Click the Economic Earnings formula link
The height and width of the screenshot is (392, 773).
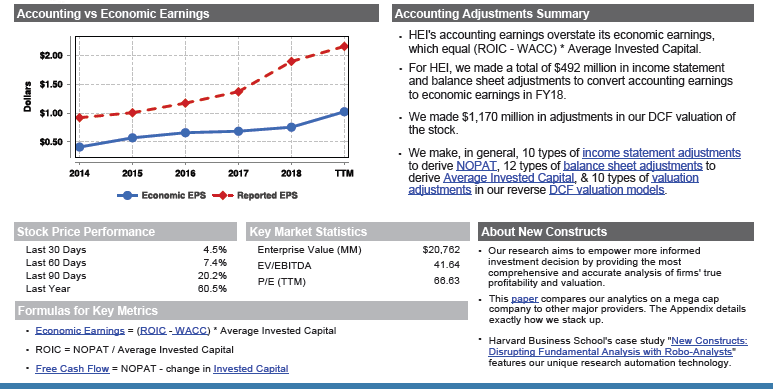pyautogui.click(x=80, y=331)
